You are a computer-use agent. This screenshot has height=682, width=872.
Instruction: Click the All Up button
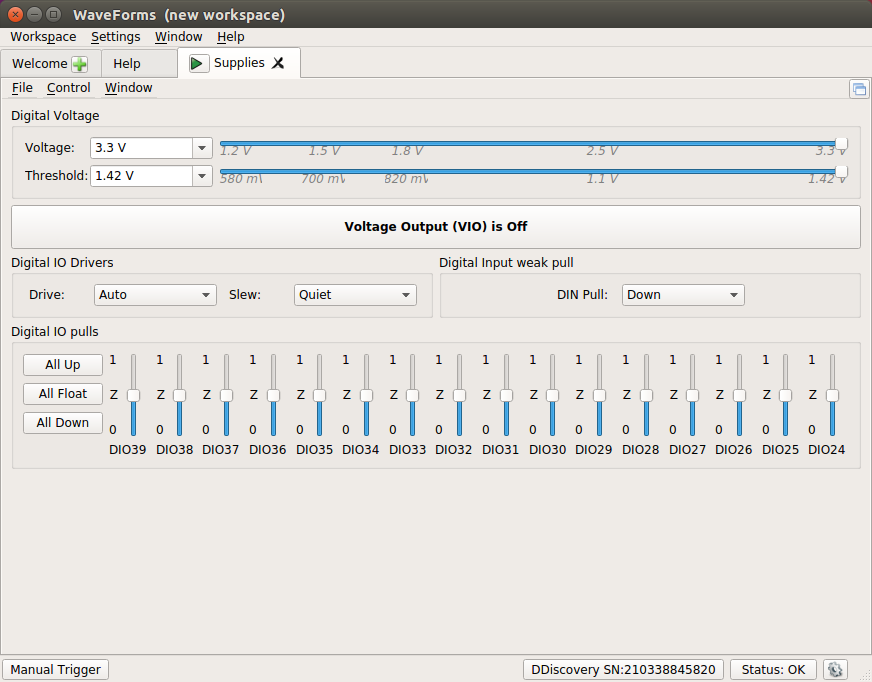coord(63,365)
